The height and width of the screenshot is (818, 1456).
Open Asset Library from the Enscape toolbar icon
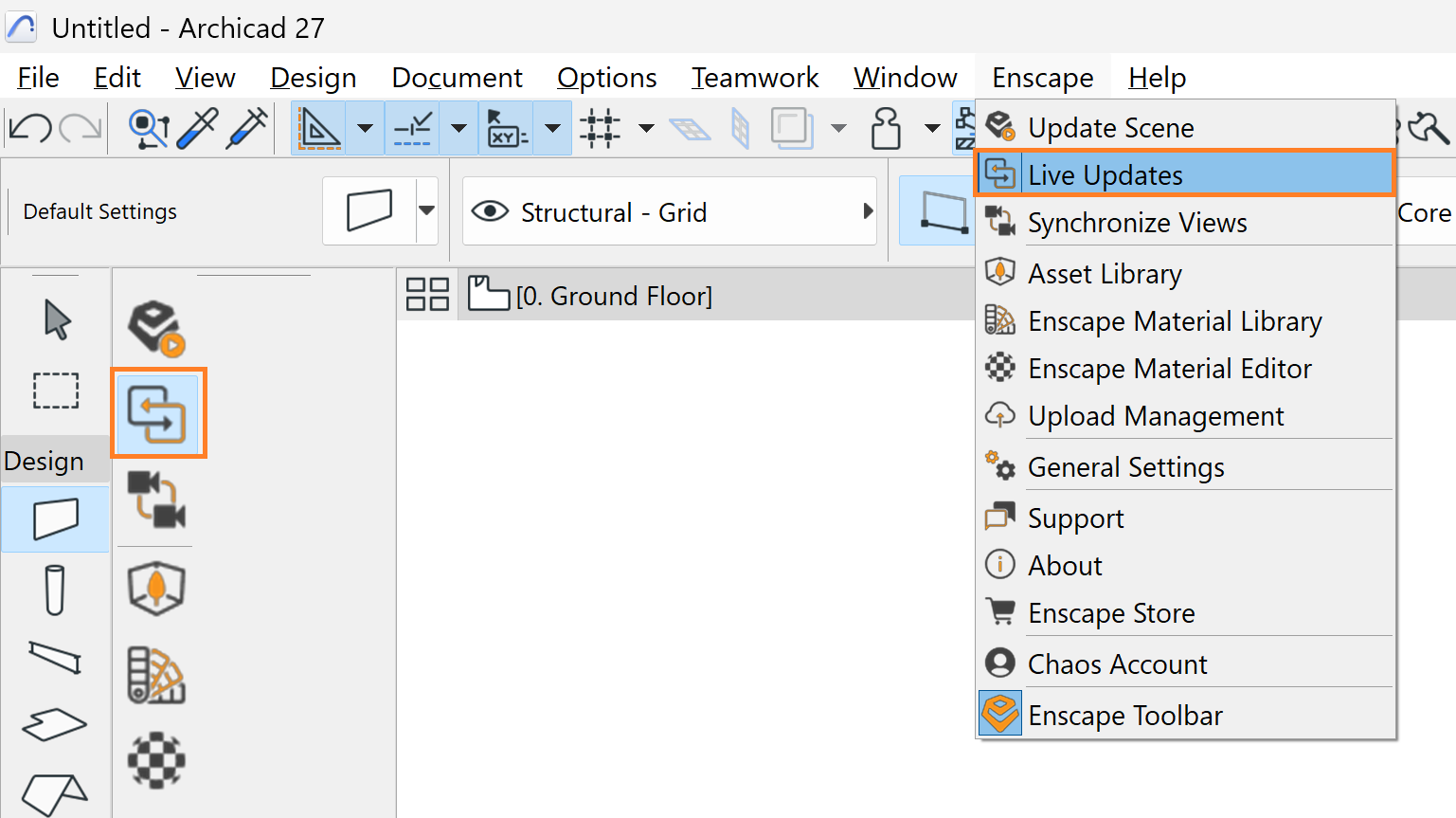(x=156, y=590)
